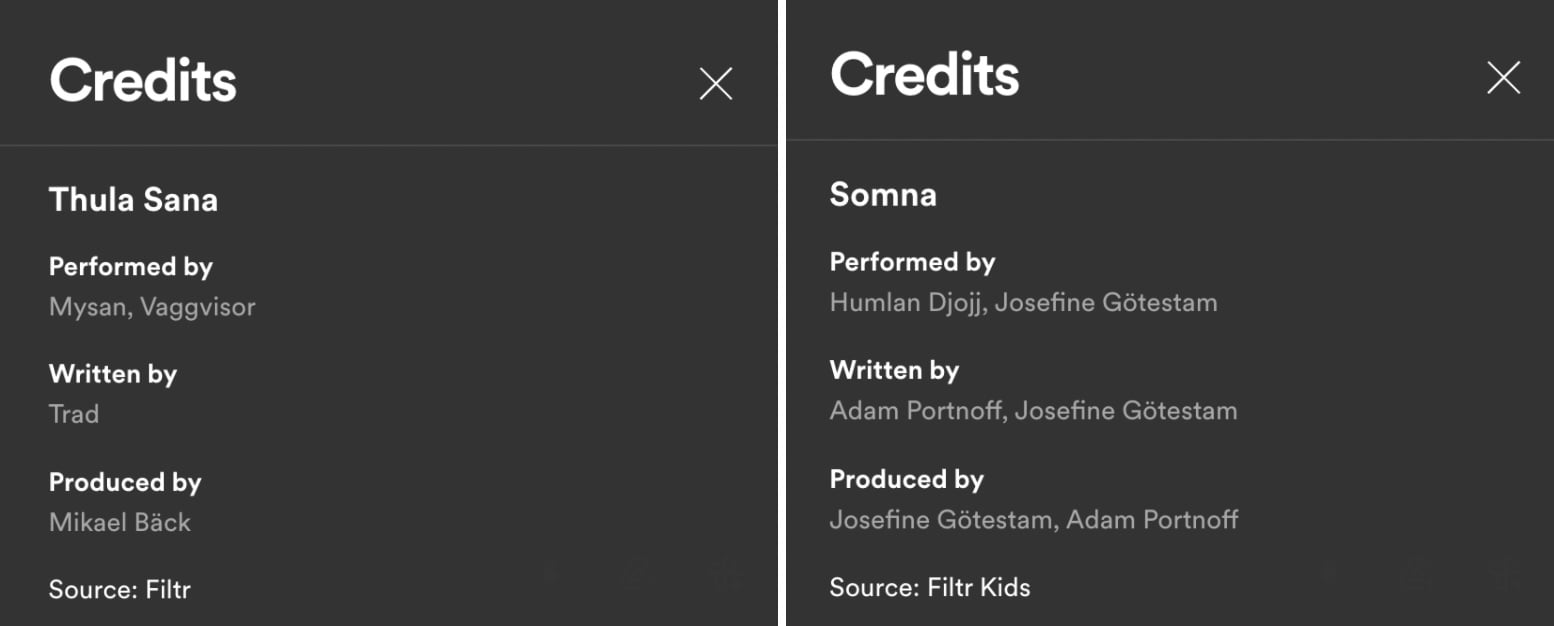
Task: Click the Somna song title
Action: pos(883,194)
